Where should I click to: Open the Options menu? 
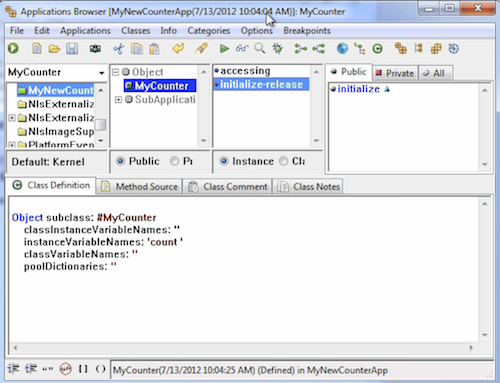click(257, 31)
